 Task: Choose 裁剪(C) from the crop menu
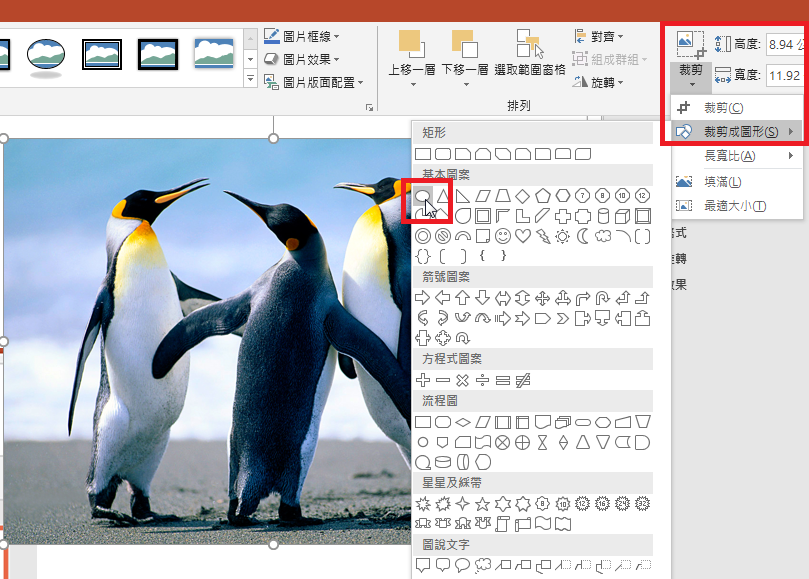737,107
